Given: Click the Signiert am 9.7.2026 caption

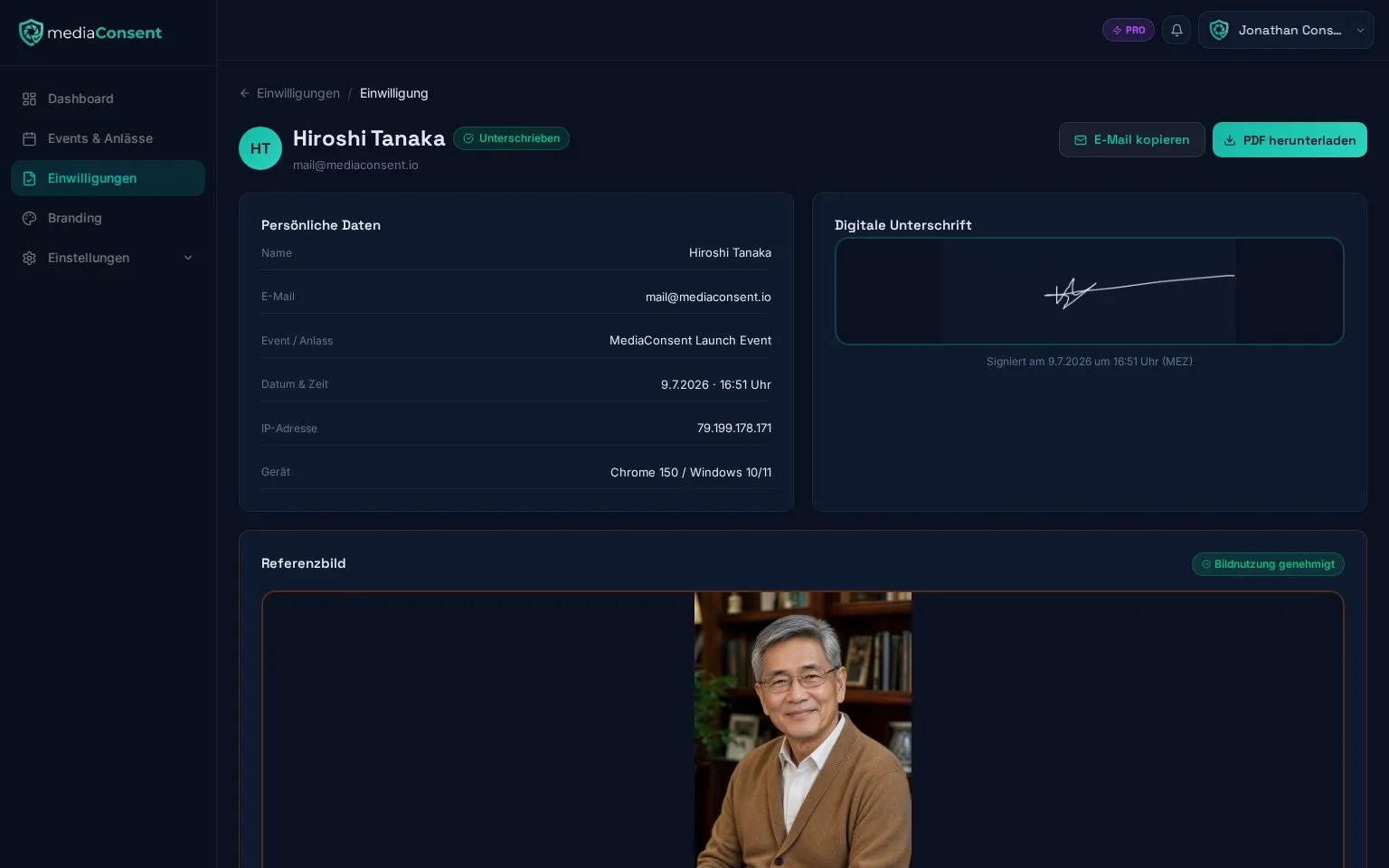Looking at the screenshot, I should [x=1090, y=362].
